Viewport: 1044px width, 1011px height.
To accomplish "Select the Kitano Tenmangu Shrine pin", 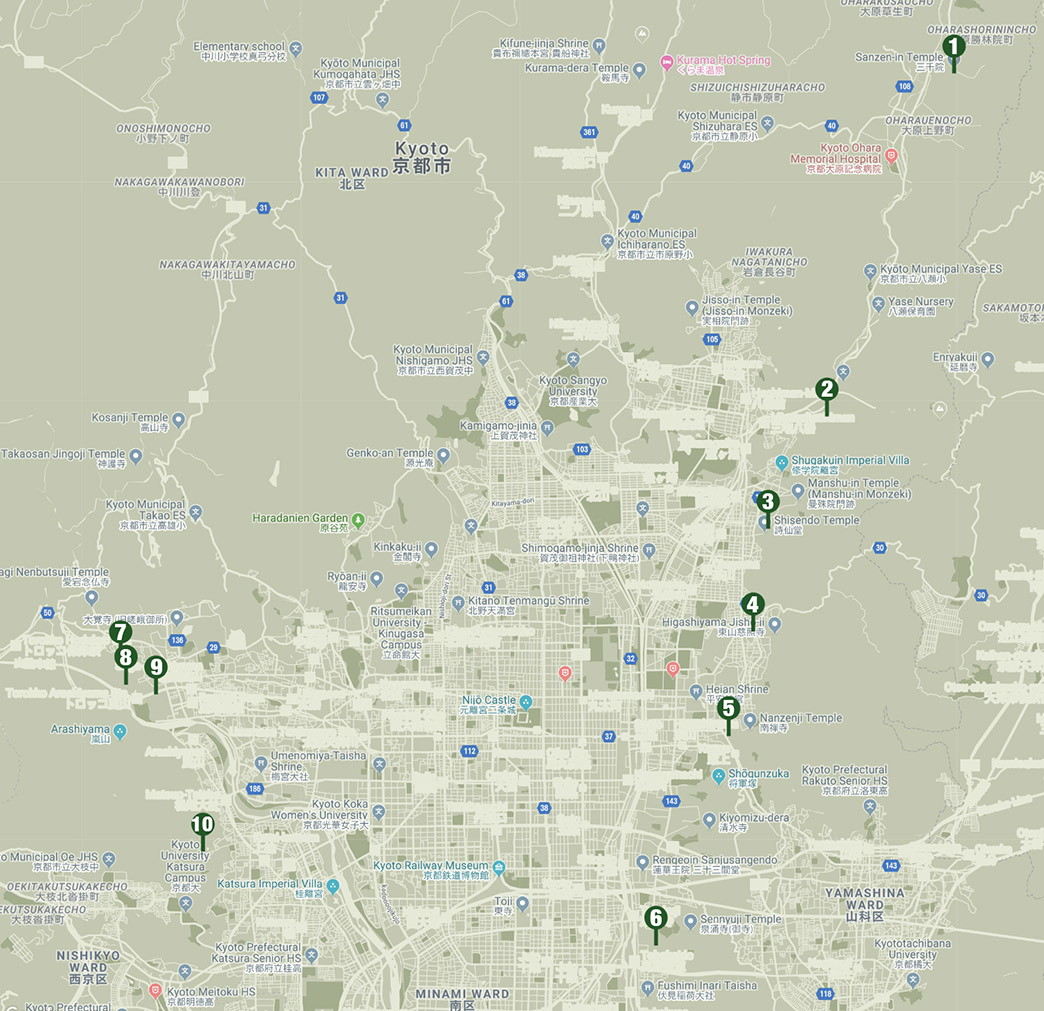I will coord(458,603).
